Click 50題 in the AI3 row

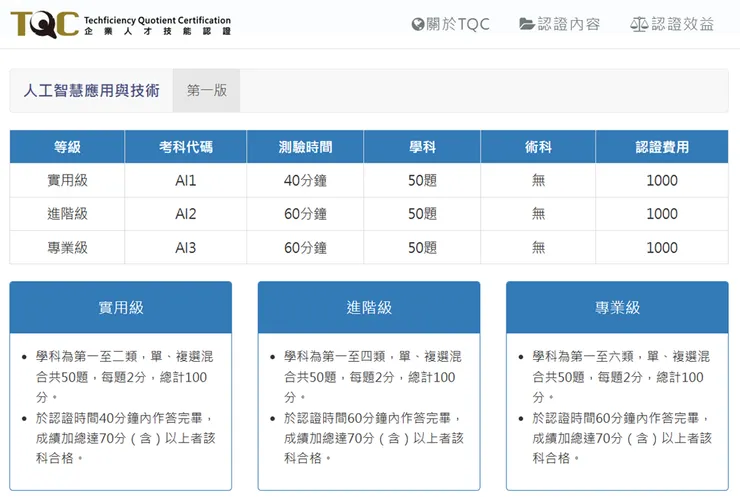[422, 247]
